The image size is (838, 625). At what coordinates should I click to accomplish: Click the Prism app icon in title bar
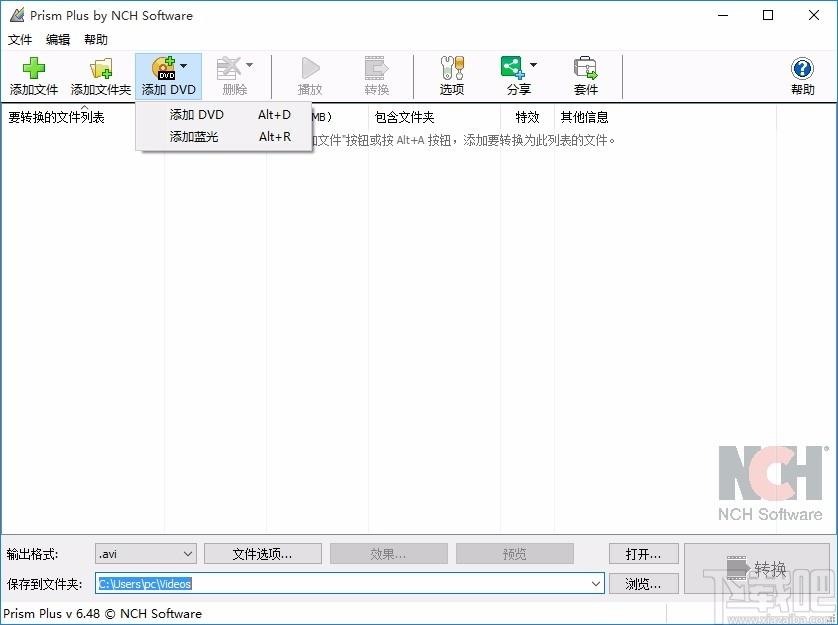click(17, 16)
